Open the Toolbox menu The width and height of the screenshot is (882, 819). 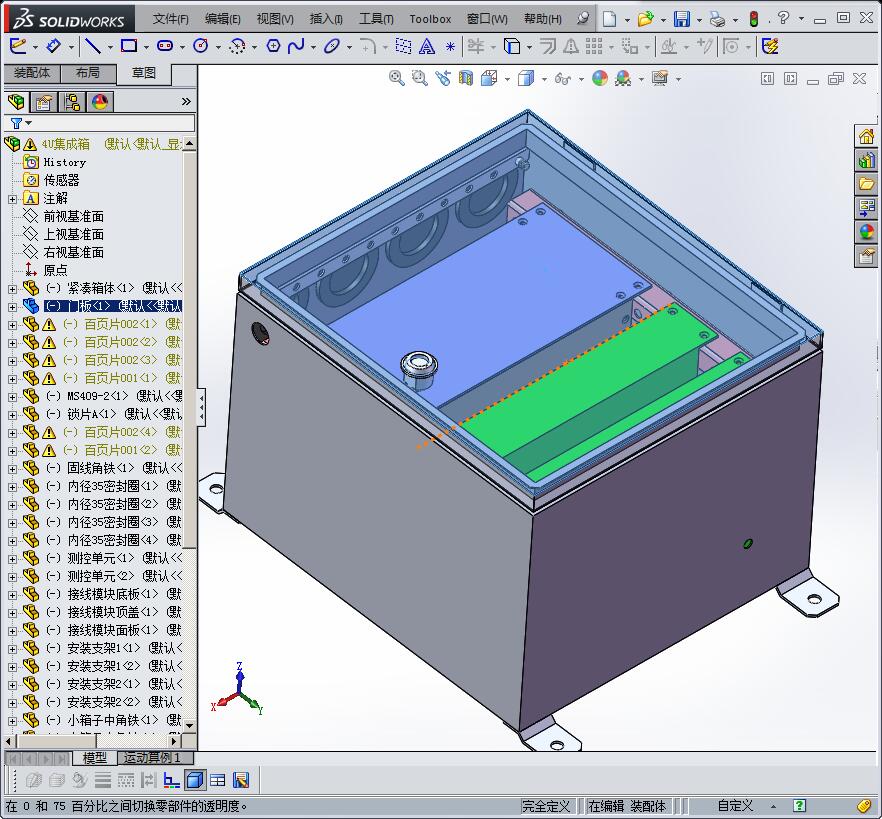click(430, 19)
